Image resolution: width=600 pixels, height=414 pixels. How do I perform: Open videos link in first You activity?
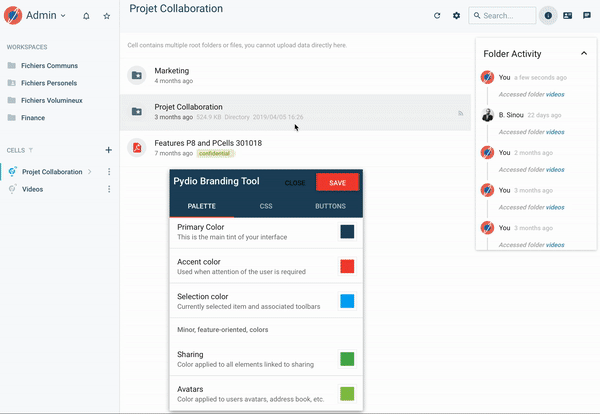tap(555, 95)
